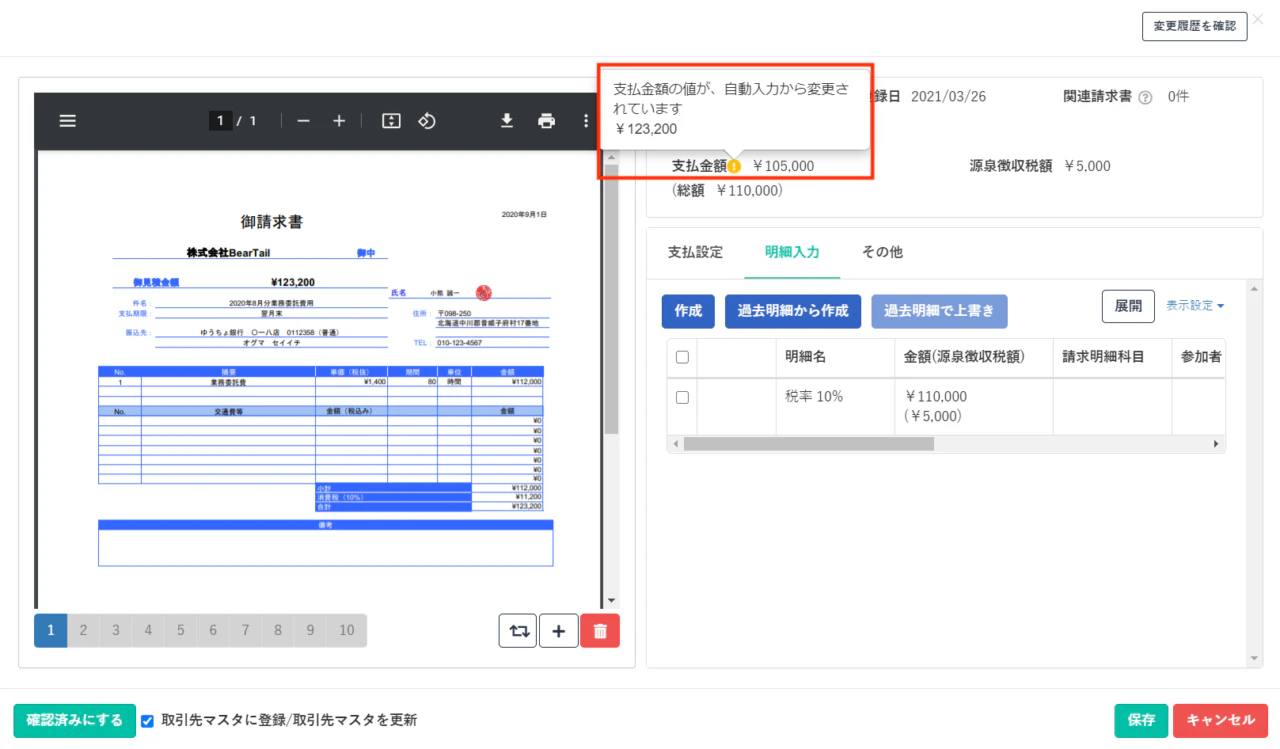Image resolution: width=1280 pixels, height=749 pixels.
Task: Check the 税率 10% row checkbox
Action: click(682, 397)
